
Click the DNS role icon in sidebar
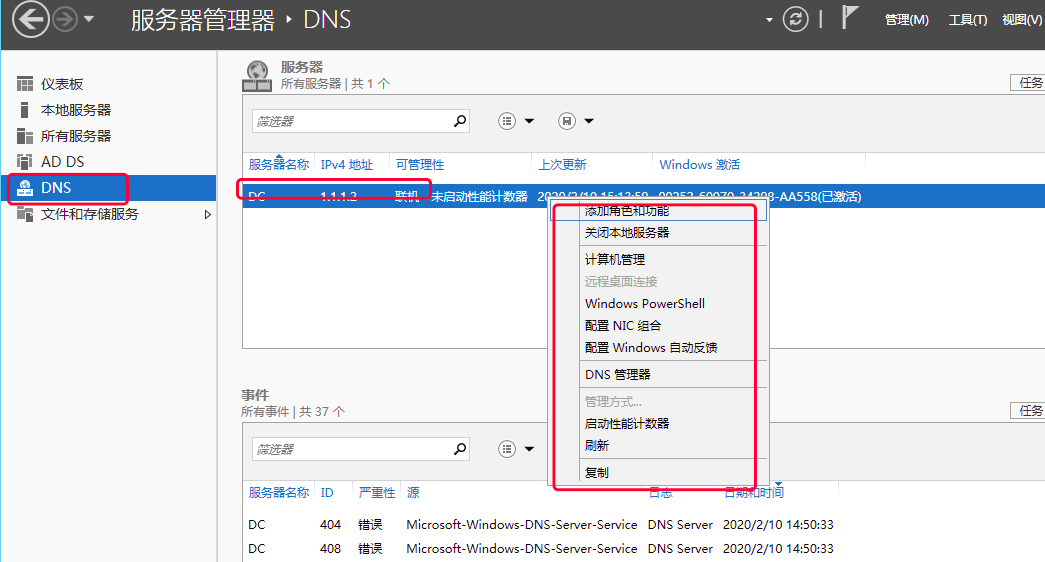[25, 188]
